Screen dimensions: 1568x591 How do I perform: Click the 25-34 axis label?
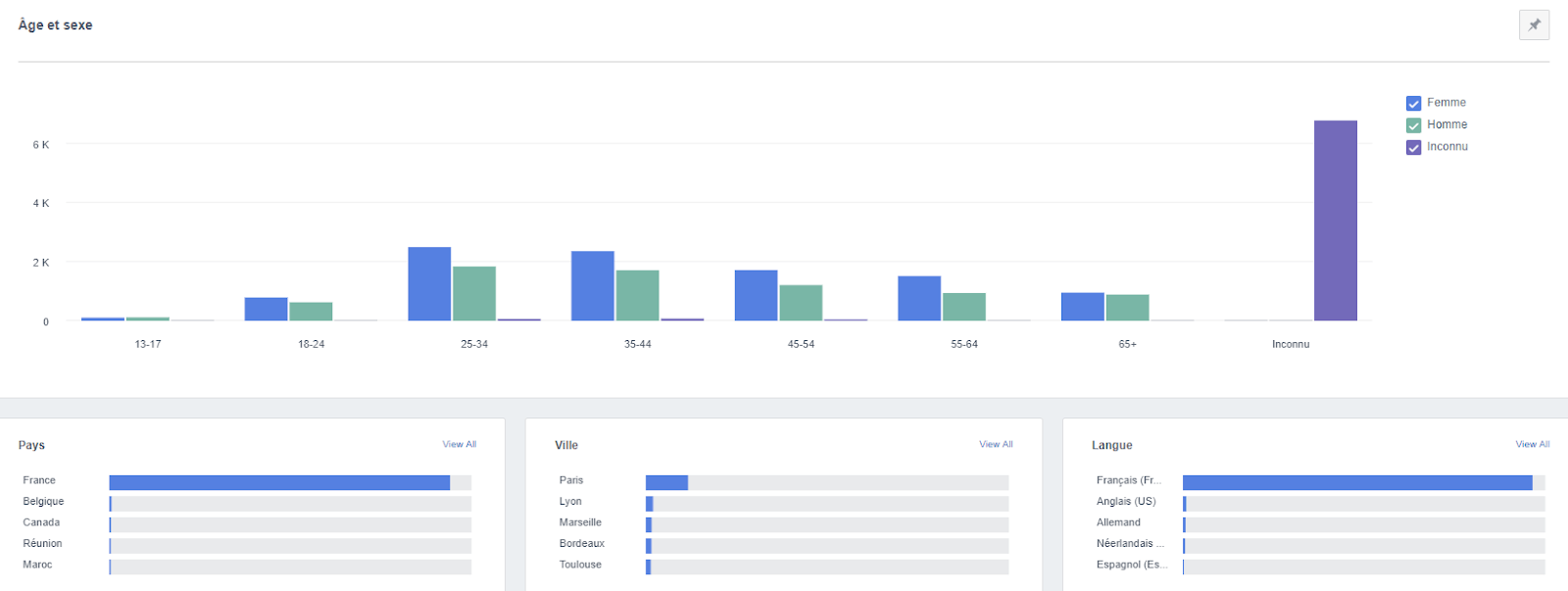click(x=474, y=344)
